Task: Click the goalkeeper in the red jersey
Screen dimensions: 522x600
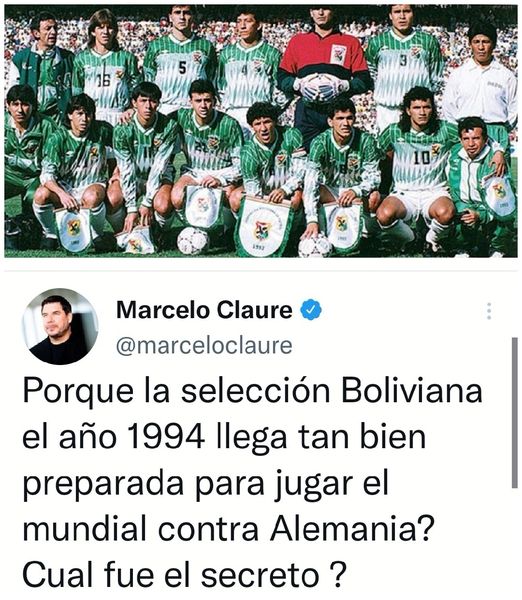Action: click(323, 73)
